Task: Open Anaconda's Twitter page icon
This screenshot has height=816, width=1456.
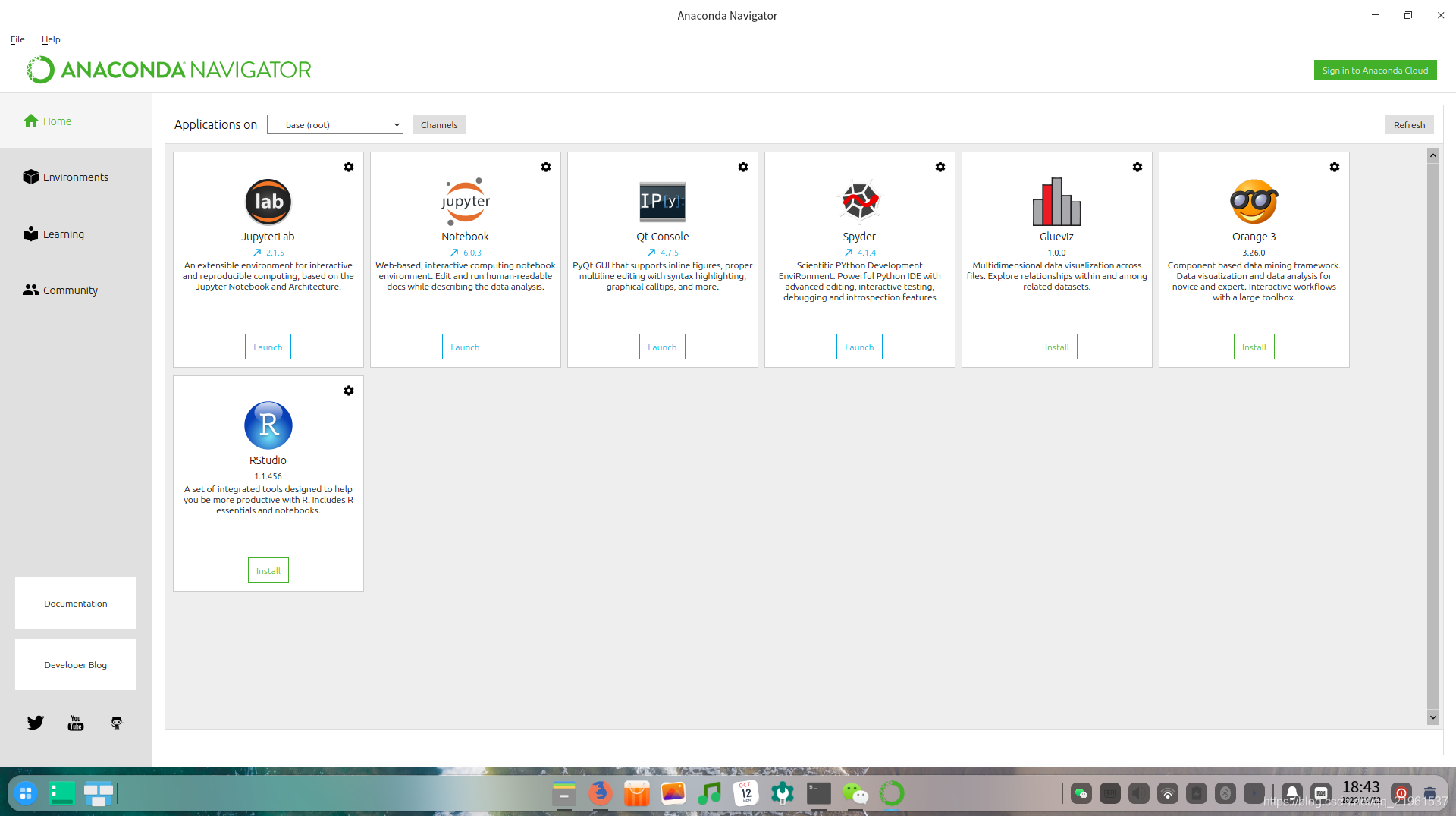Action: 36,723
